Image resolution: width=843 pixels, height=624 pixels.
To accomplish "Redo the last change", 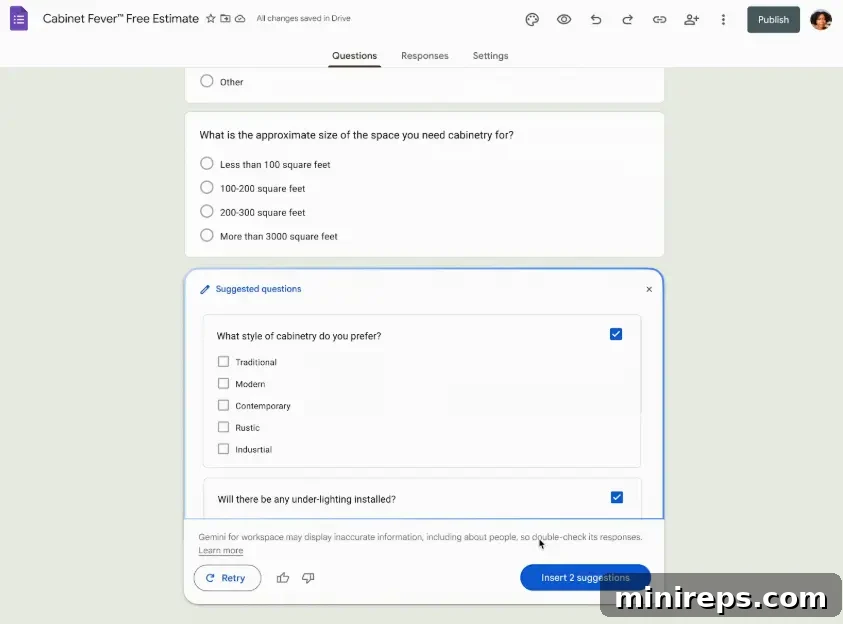I will coord(627,20).
